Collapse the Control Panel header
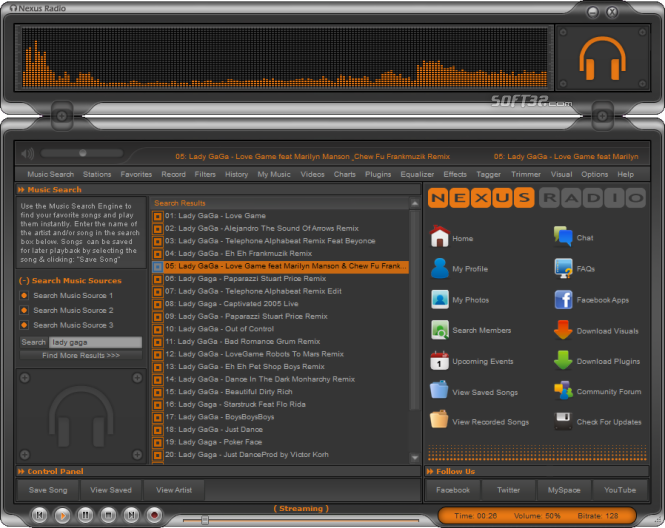Screen dimensions: 665x528 pyautogui.click(x=21, y=472)
